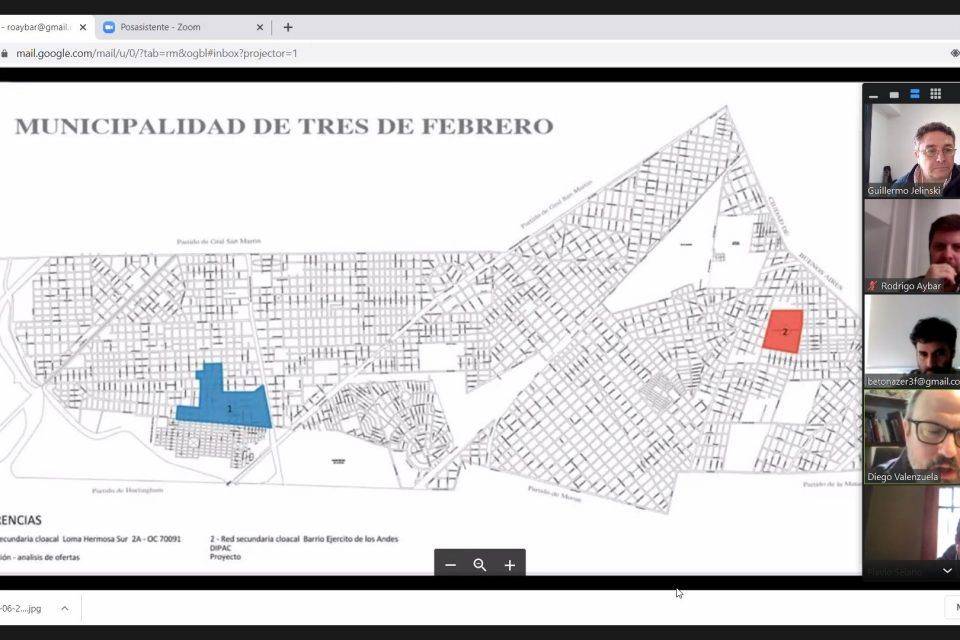Zoom in the image with plus button
Image resolution: width=960 pixels, height=640 pixels.
pos(509,565)
